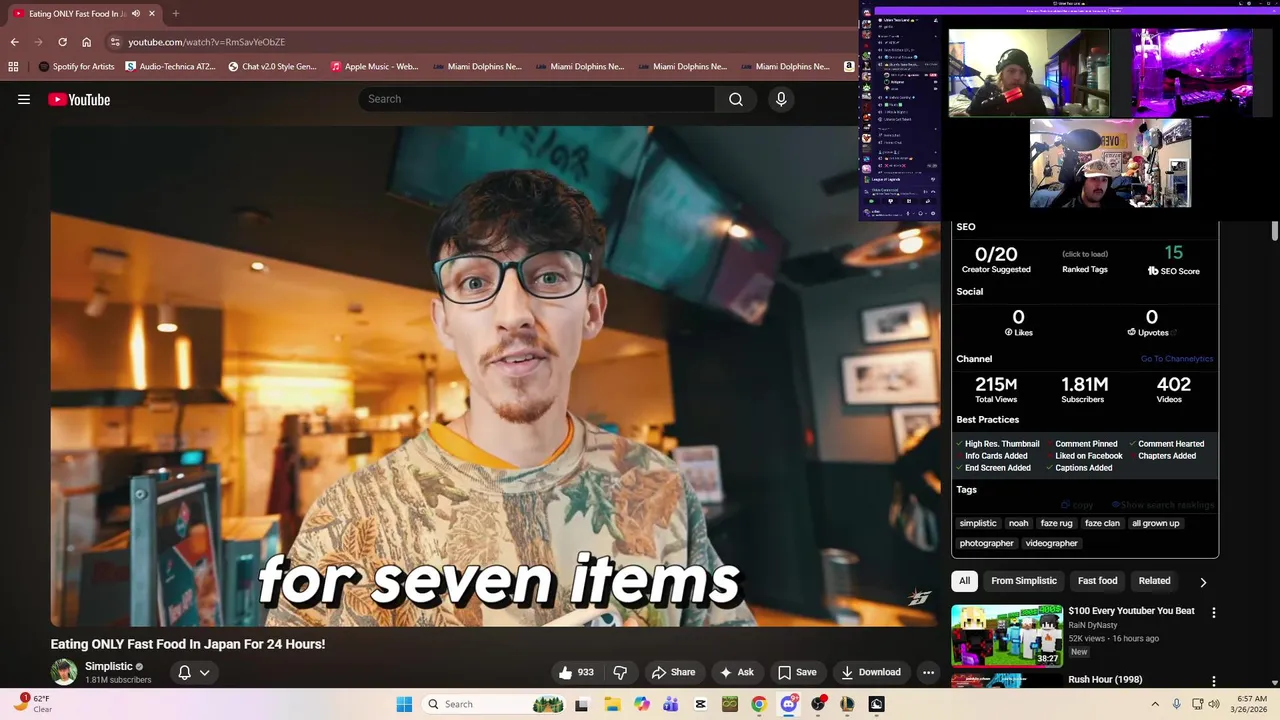This screenshot has height=720, width=1280.
Task: Close the Eating ONLY Fast Food tab
Action: (x=152, y=14)
